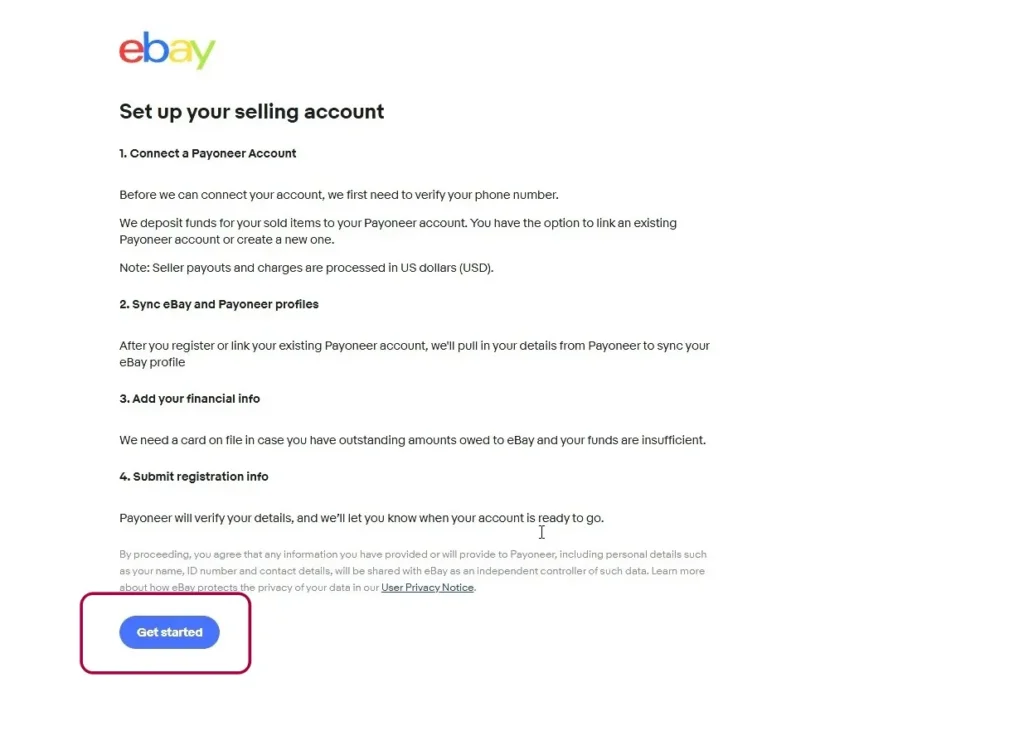The width and height of the screenshot is (1024, 750).
Task: Click the green 'y' in the eBay logo
Action: (202, 54)
